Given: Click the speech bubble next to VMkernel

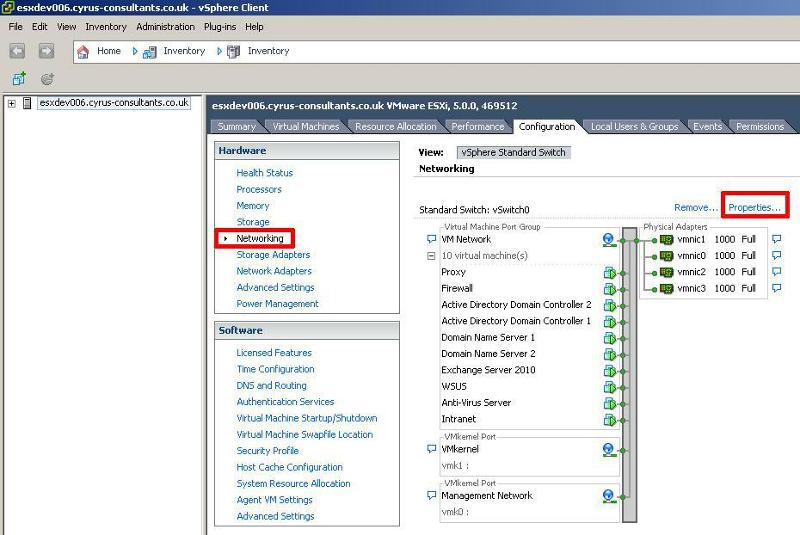Looking at the screenshot, I should 431,449.
